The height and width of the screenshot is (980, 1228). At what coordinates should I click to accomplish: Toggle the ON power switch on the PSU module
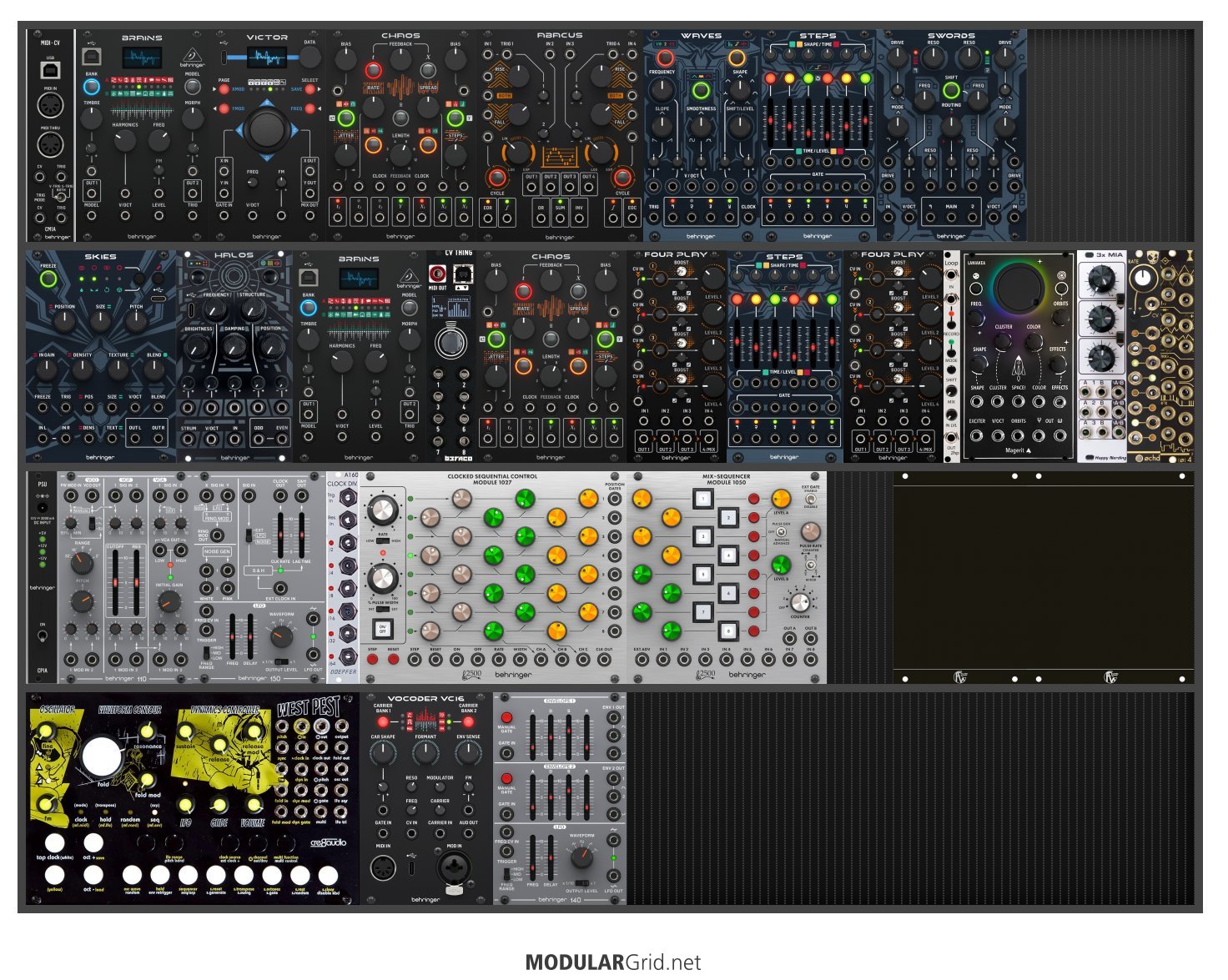click(x=42, y=636)
